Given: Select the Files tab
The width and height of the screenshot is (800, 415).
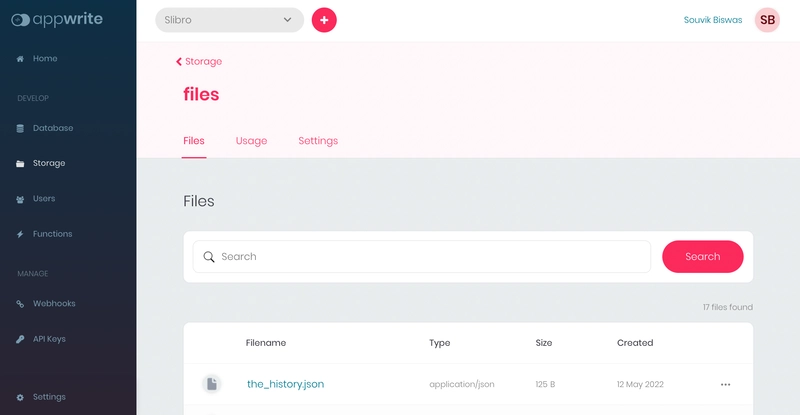Looking at the screenshot, I should (194, 141).
